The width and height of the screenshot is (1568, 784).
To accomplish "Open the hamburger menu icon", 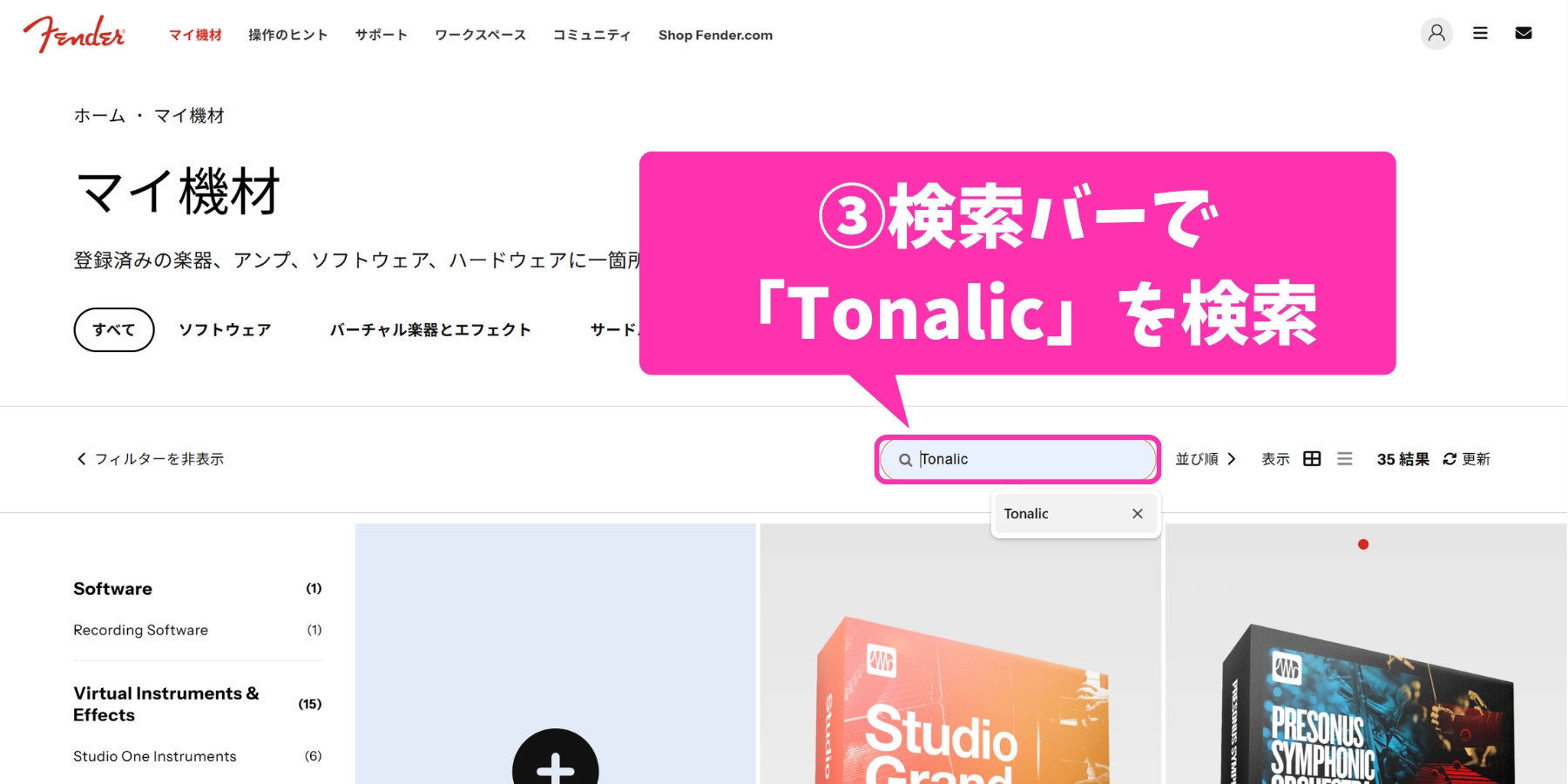I will (1480, 34).
